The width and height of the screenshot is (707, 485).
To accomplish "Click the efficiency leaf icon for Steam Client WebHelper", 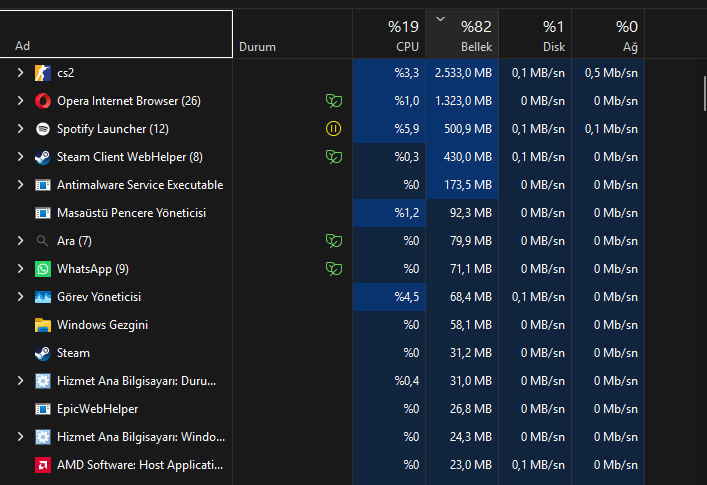I will (334, 156).
